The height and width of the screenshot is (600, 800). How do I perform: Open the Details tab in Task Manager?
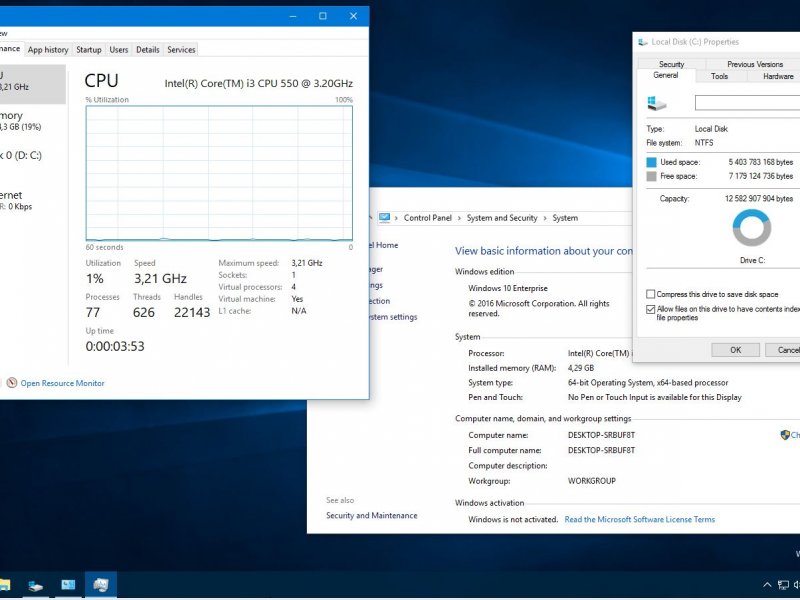point(148,49)
